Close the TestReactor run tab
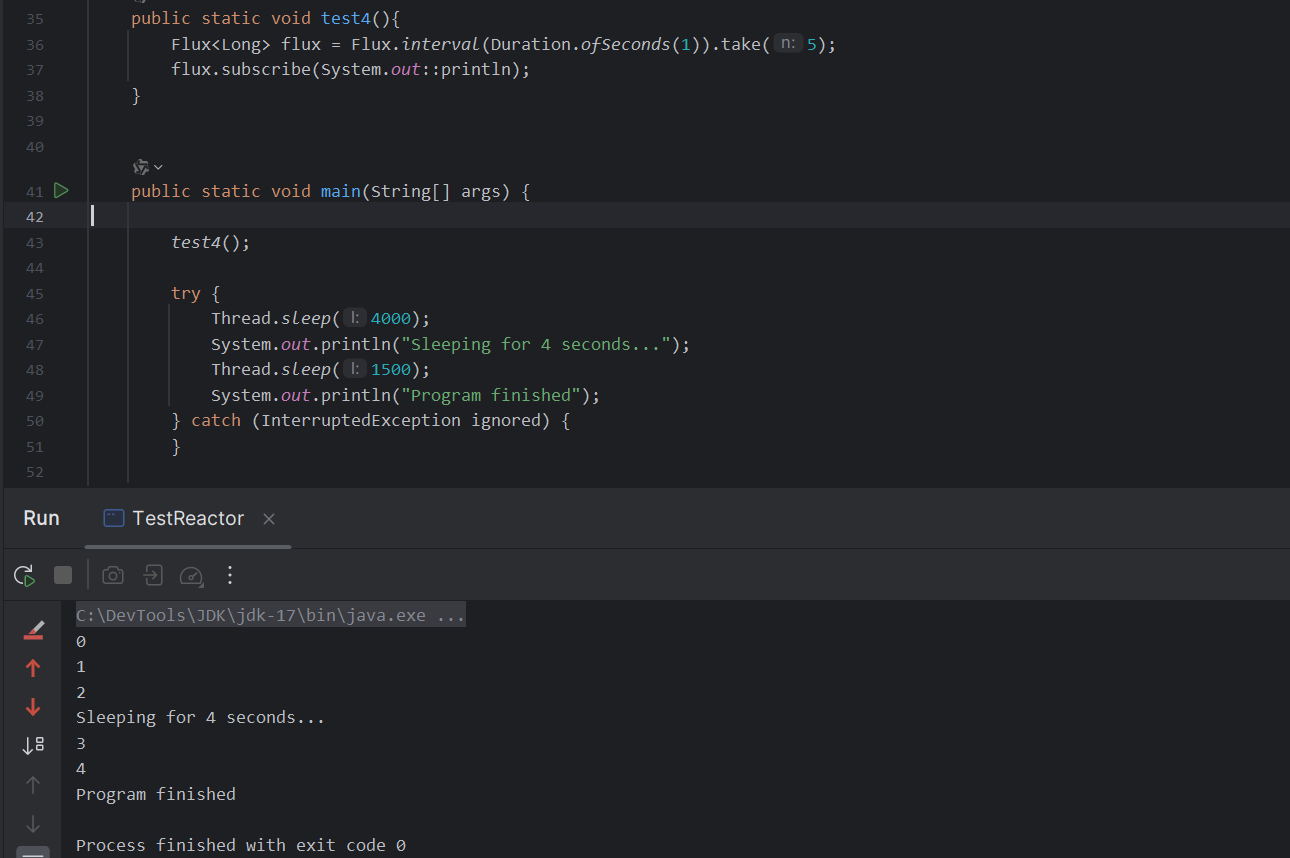The height and width of the screenshot is (858, 1290). coord(268,519)
